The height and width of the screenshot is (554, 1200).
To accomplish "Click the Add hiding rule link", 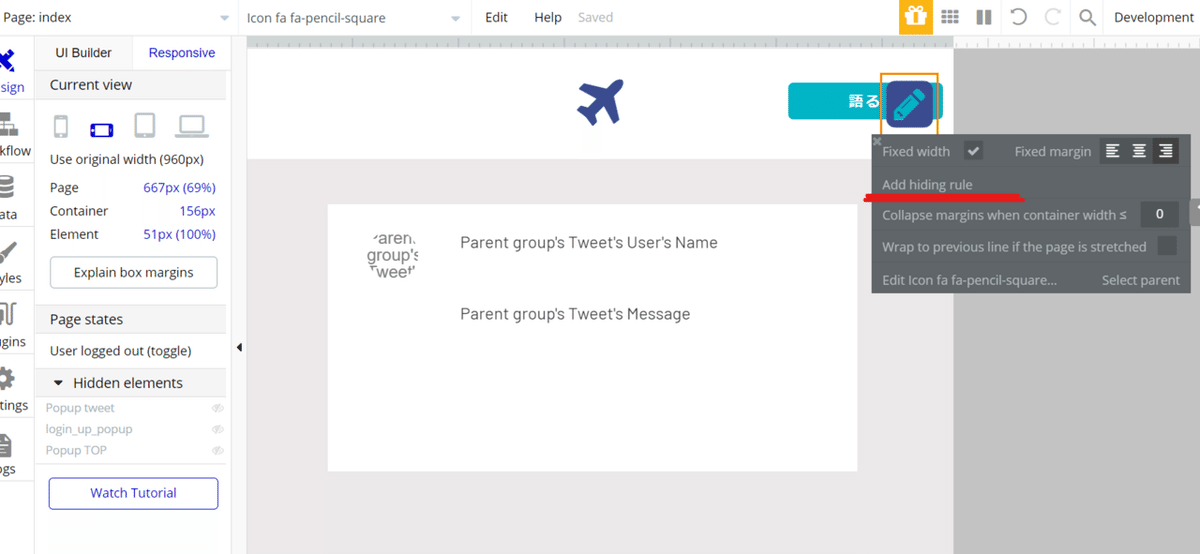I will pyautogui.click(x=927, y=184).
